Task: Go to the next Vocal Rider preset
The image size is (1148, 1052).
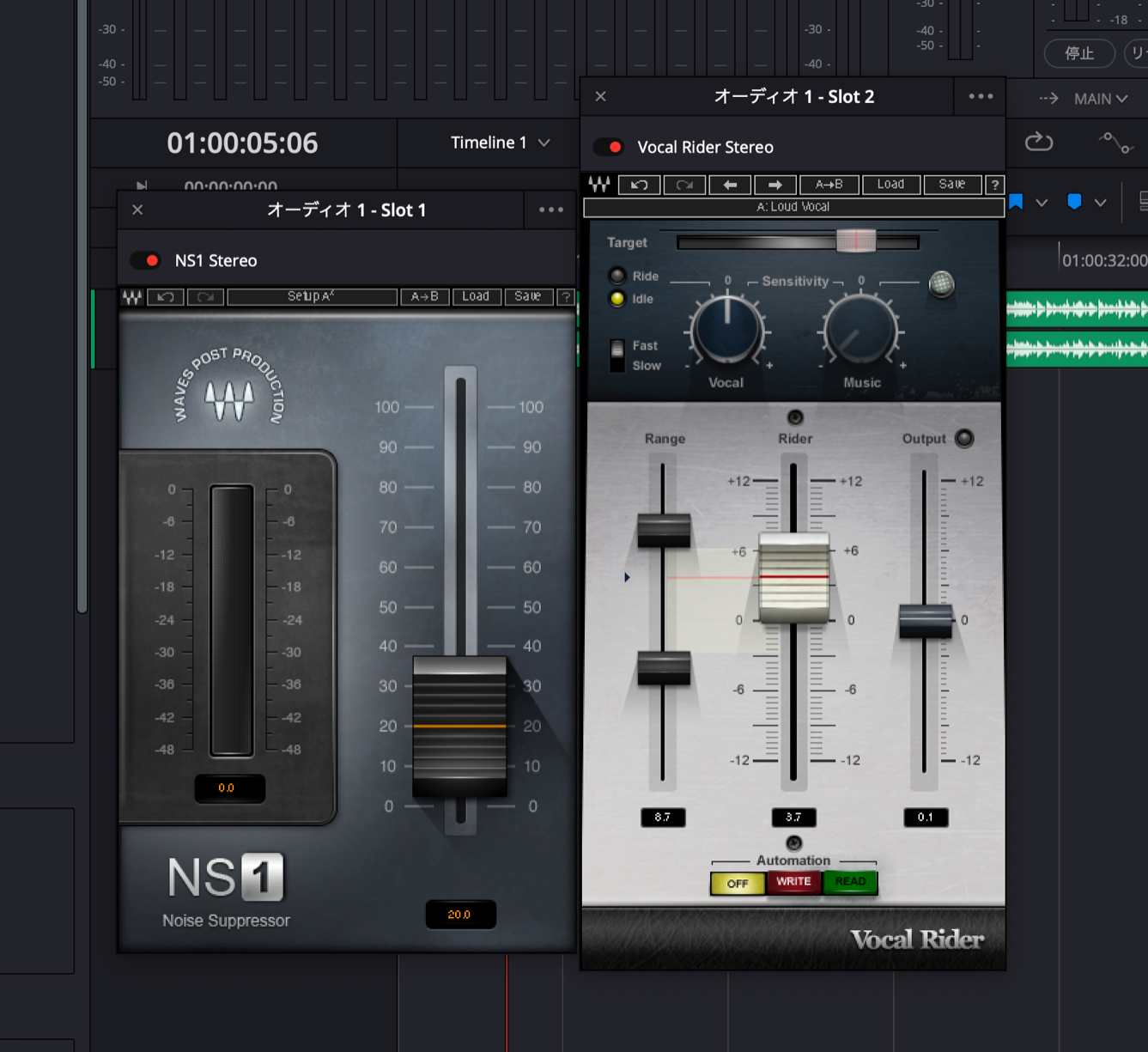Action: 775,185
